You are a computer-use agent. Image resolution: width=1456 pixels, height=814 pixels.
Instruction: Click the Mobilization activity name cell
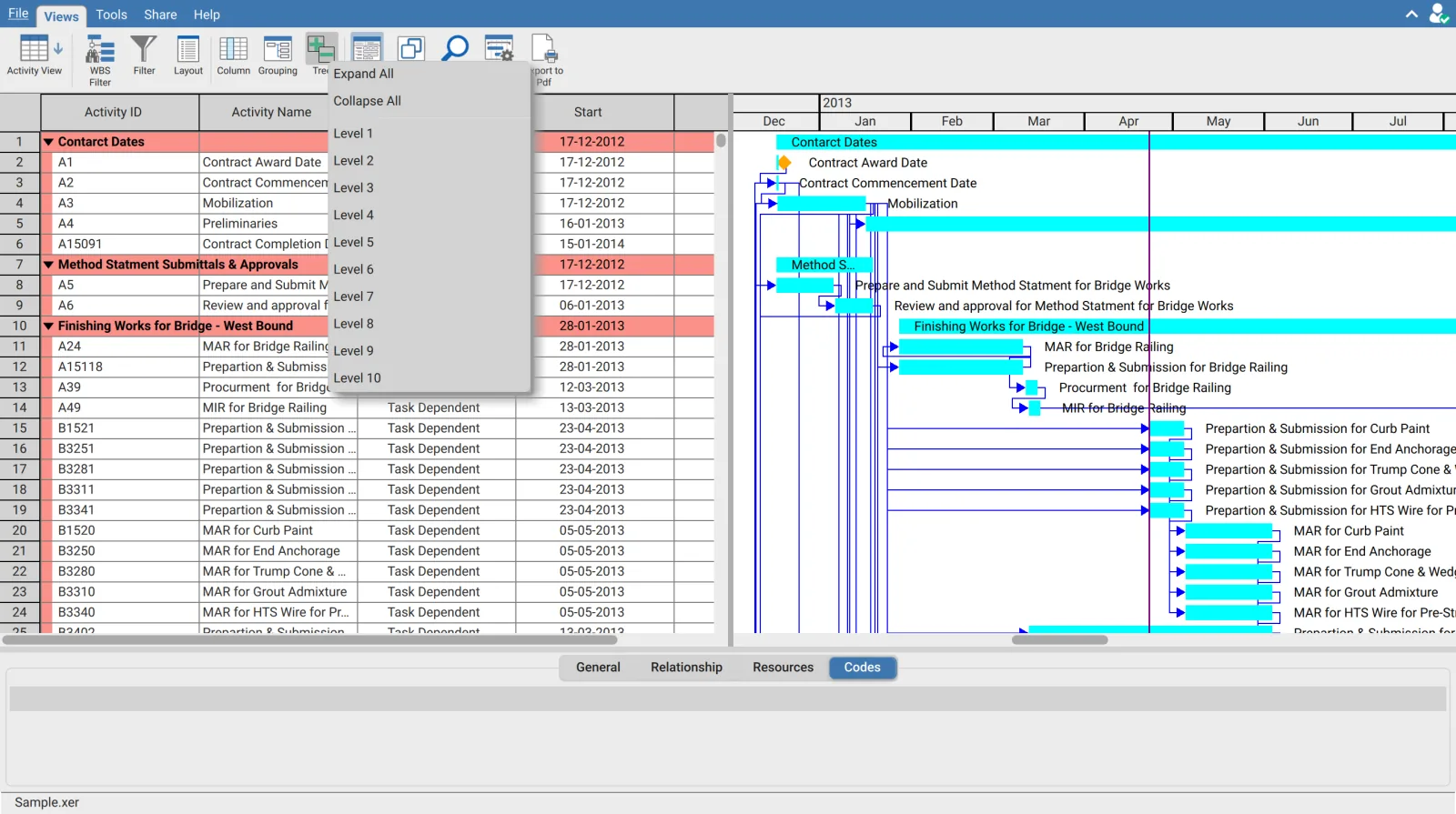[x=264, y=203]
